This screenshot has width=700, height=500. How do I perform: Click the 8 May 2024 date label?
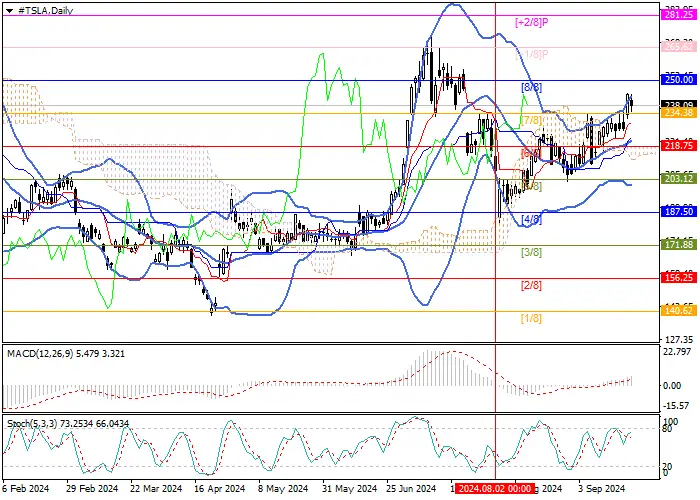pos(283,489)
